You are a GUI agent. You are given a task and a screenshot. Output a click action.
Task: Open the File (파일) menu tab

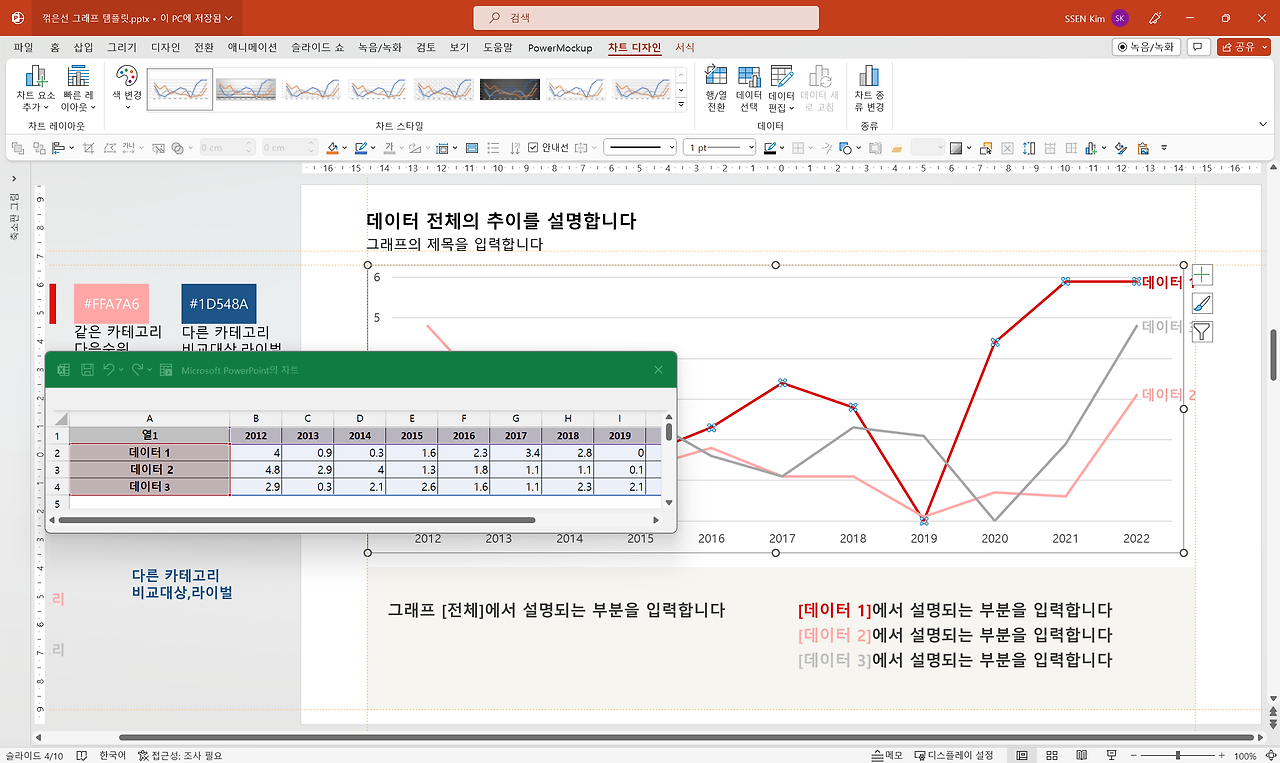coord(24,47)
